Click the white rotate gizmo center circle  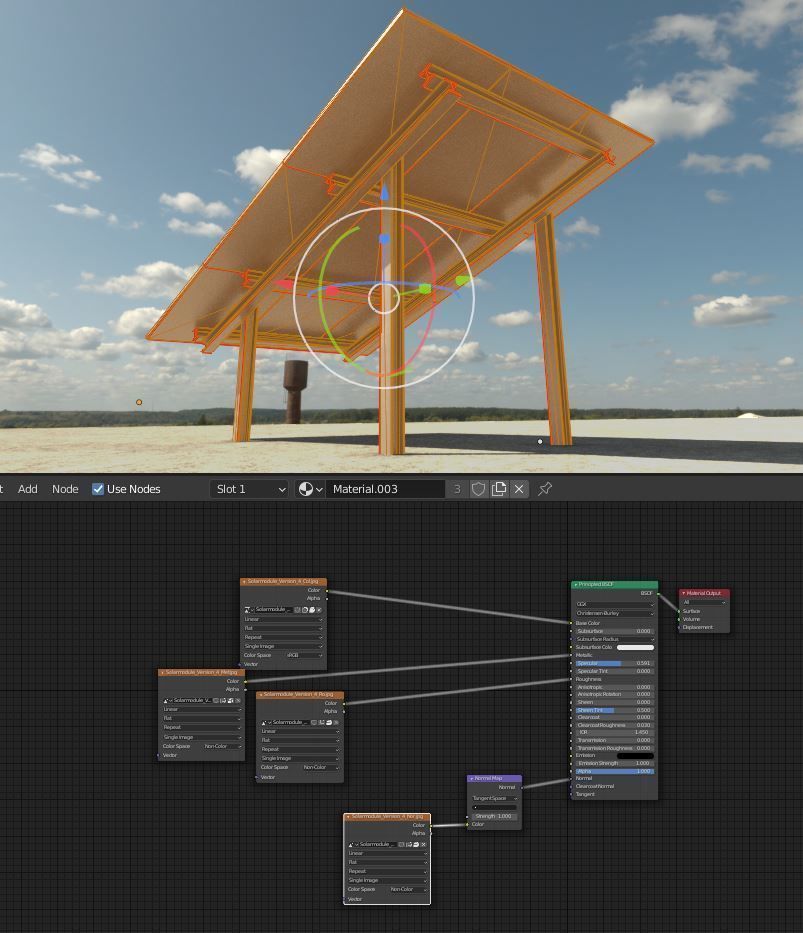coord(384,298)
